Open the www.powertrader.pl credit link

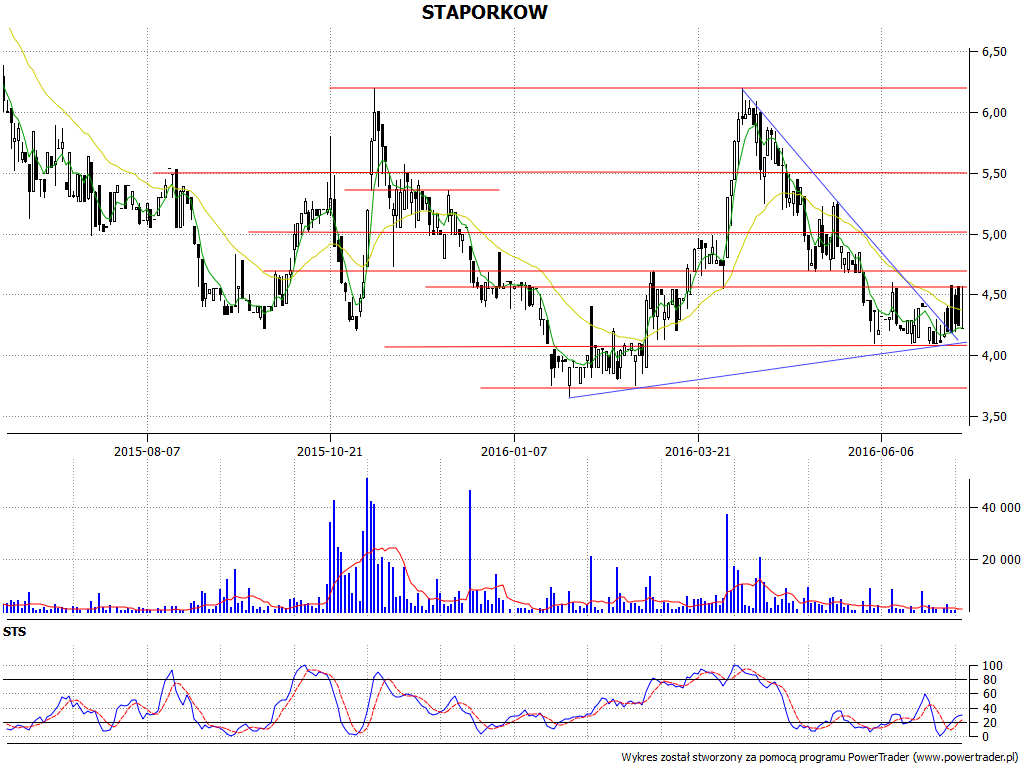(966, 758)
